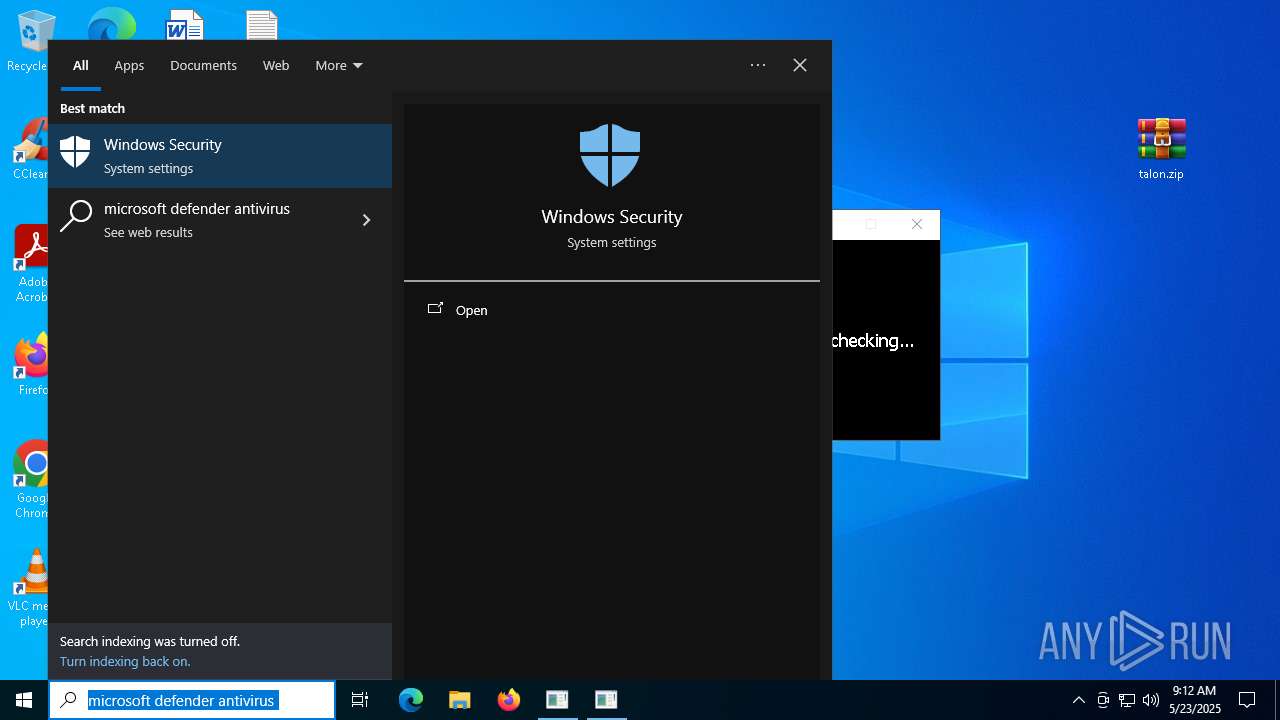Click Windows Security title in preview pane

[612, 216]
